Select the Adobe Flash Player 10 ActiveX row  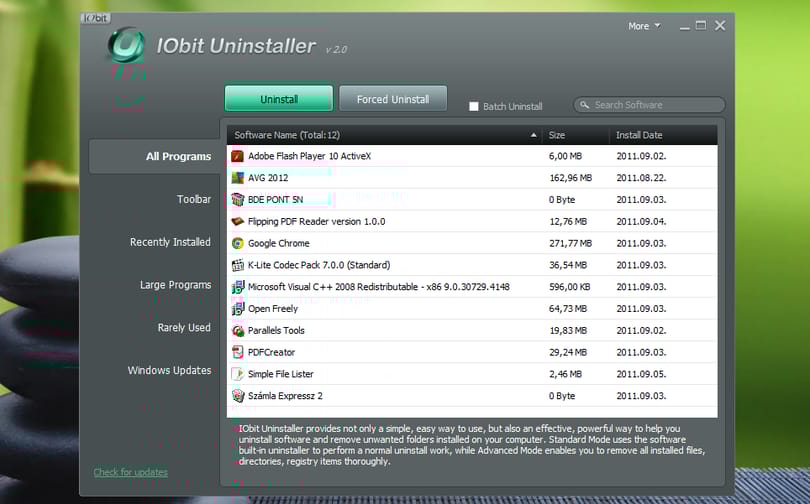pyautogui.click(x=472, y=156)
